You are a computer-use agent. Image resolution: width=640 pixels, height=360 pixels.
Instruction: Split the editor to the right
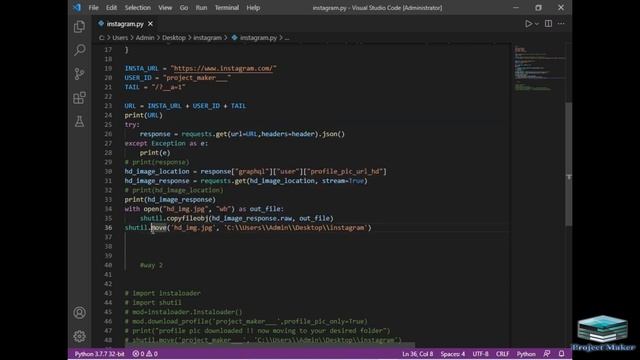coord(548,24)
